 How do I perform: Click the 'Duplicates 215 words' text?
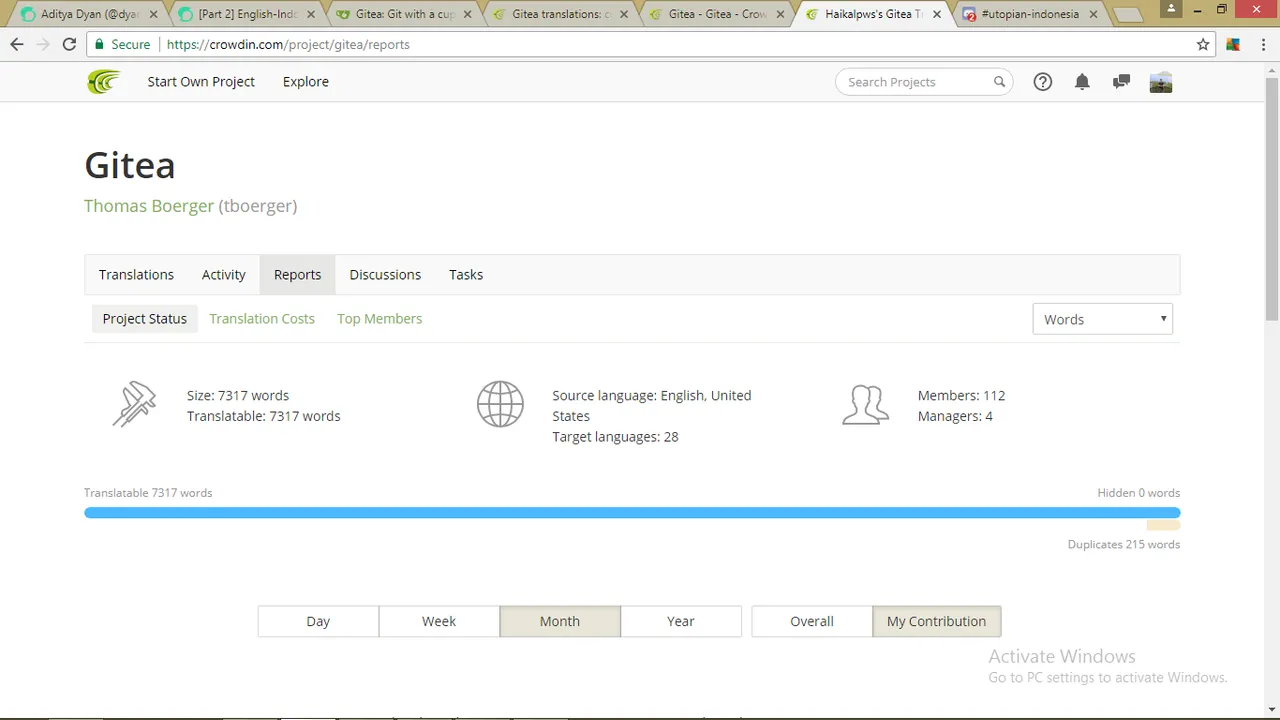(x=1124, y=544)
